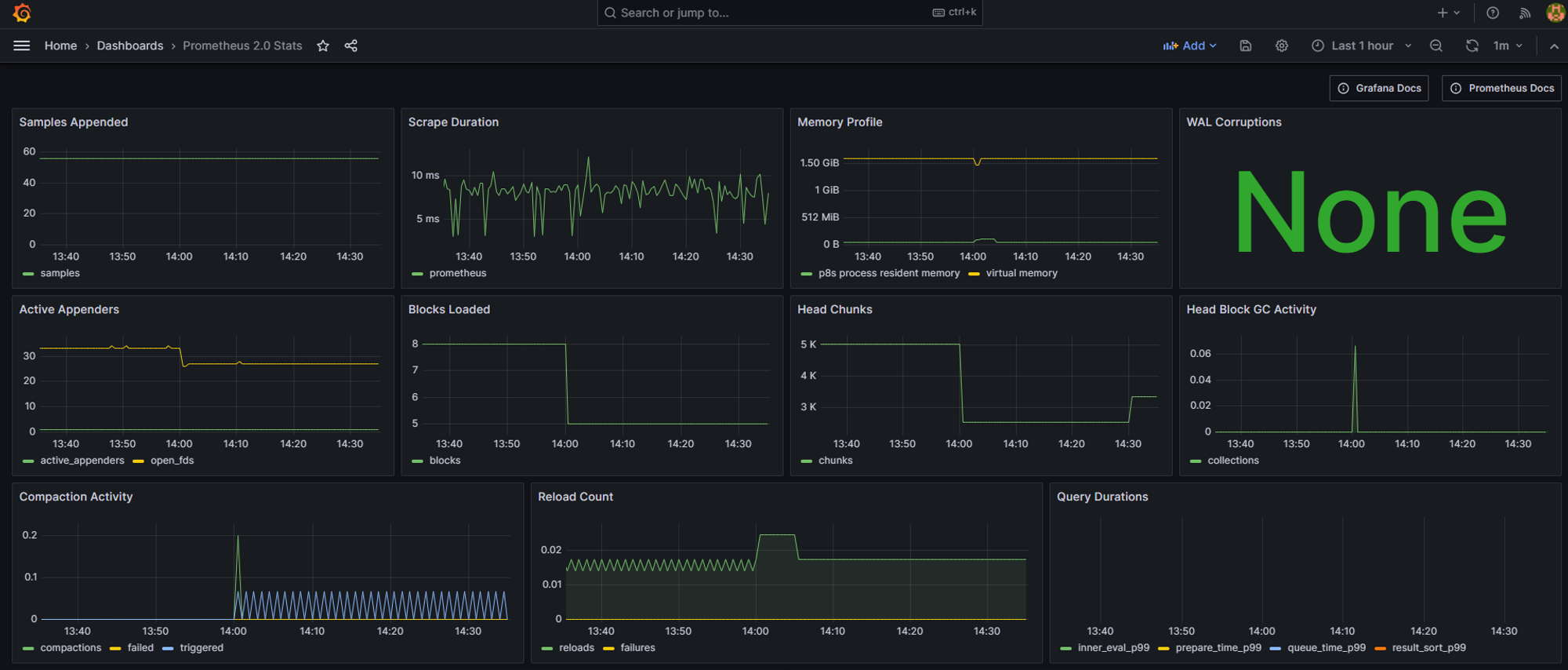Toggle the virtual memory legend series
Screen dimensions: 1568x670
coord(1022,273)
